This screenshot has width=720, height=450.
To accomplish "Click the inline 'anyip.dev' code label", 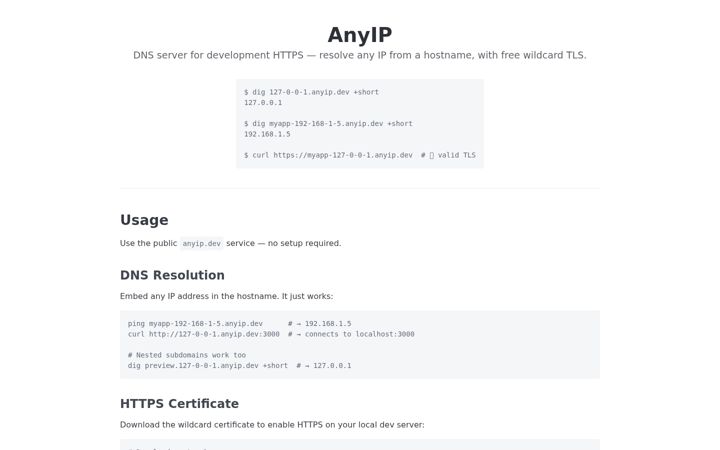I will coord(202,243).
